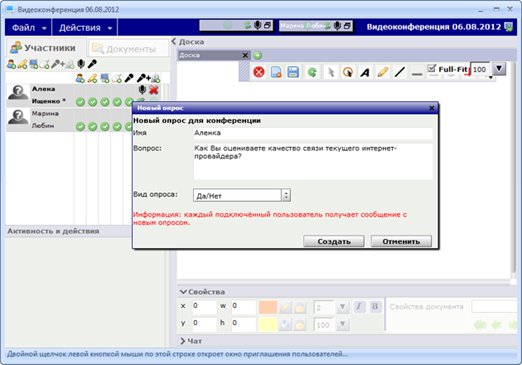The height and width of the screenshot is (365, 522).
Task: Toggle the remote-control right for Марина Любин
Action: pyautogui.click(x=117, y=127)
